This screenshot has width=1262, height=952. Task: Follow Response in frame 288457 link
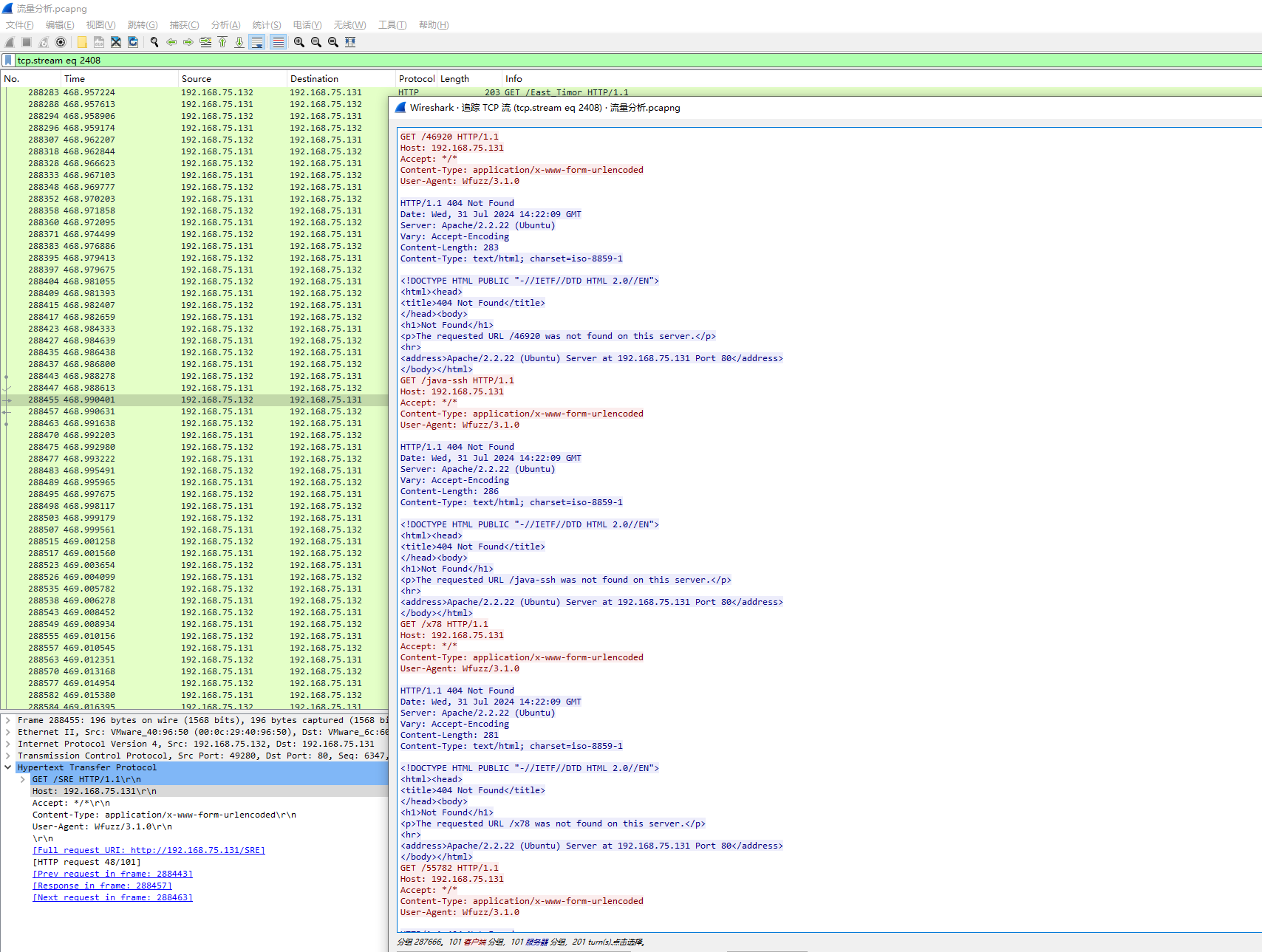point(102,886)
